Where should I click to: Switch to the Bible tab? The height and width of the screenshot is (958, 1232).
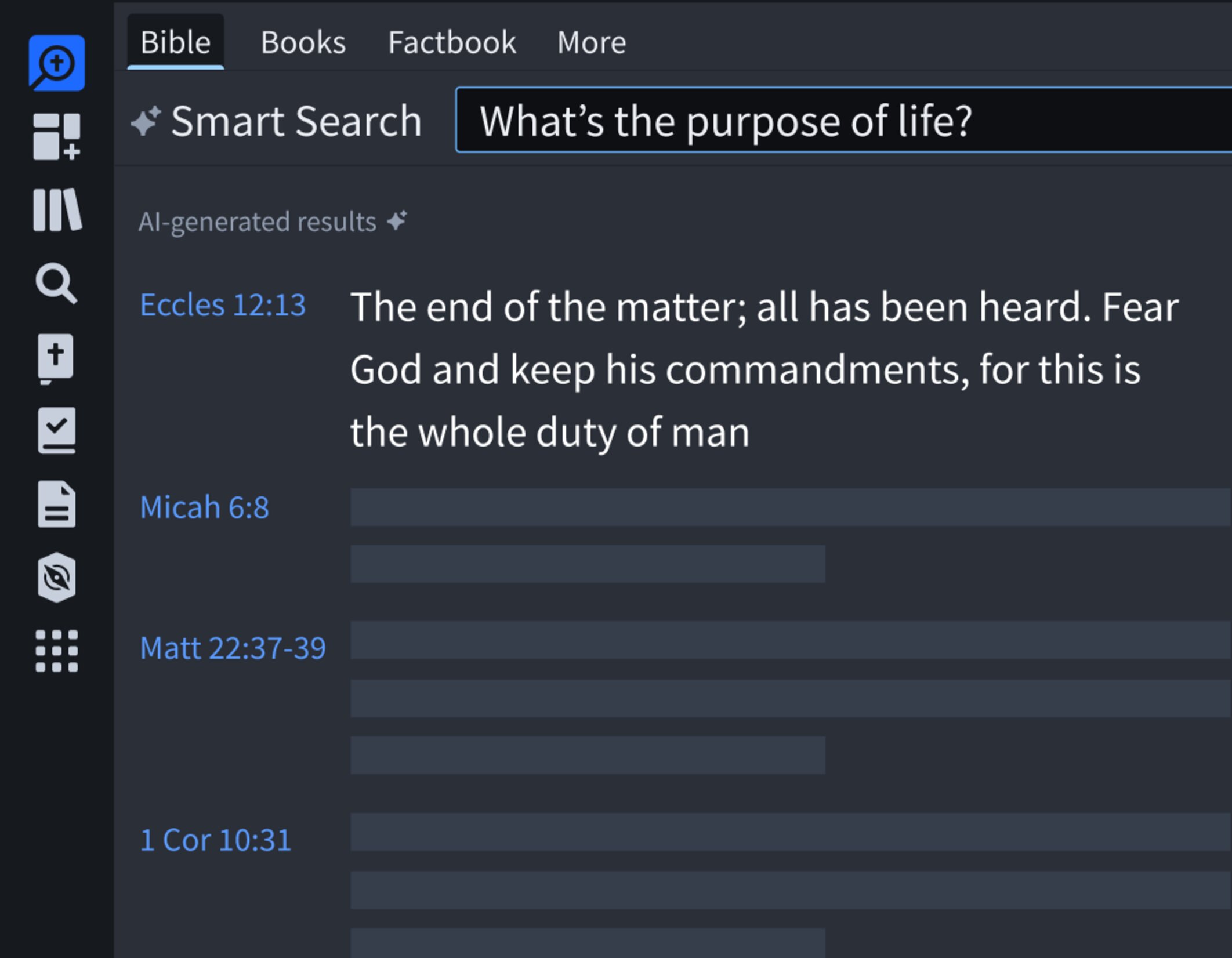[x=175, y=42]
